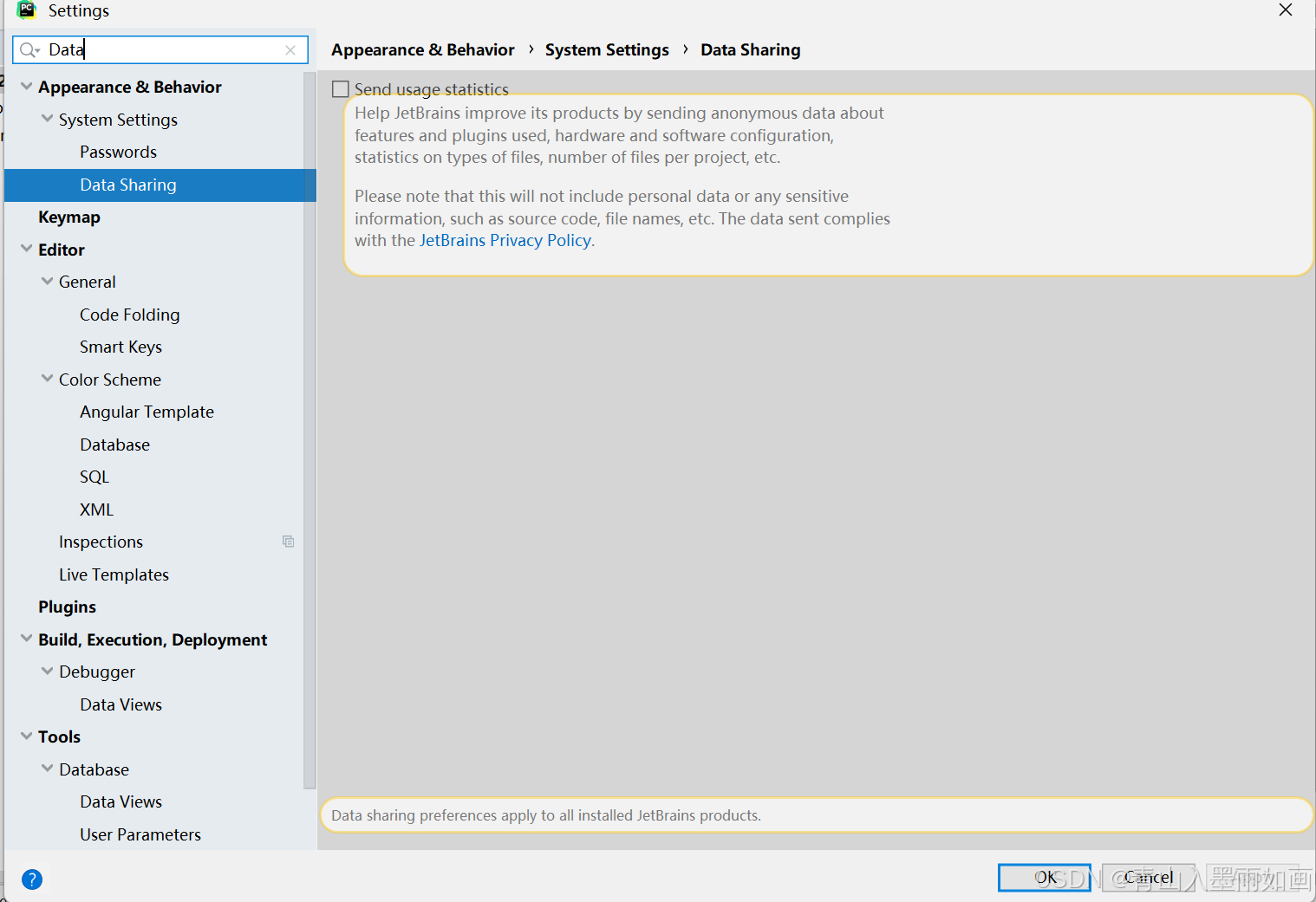Screen dimensions: 1316x902
Task: Click the Cancel button
Action: [1149, 878]
